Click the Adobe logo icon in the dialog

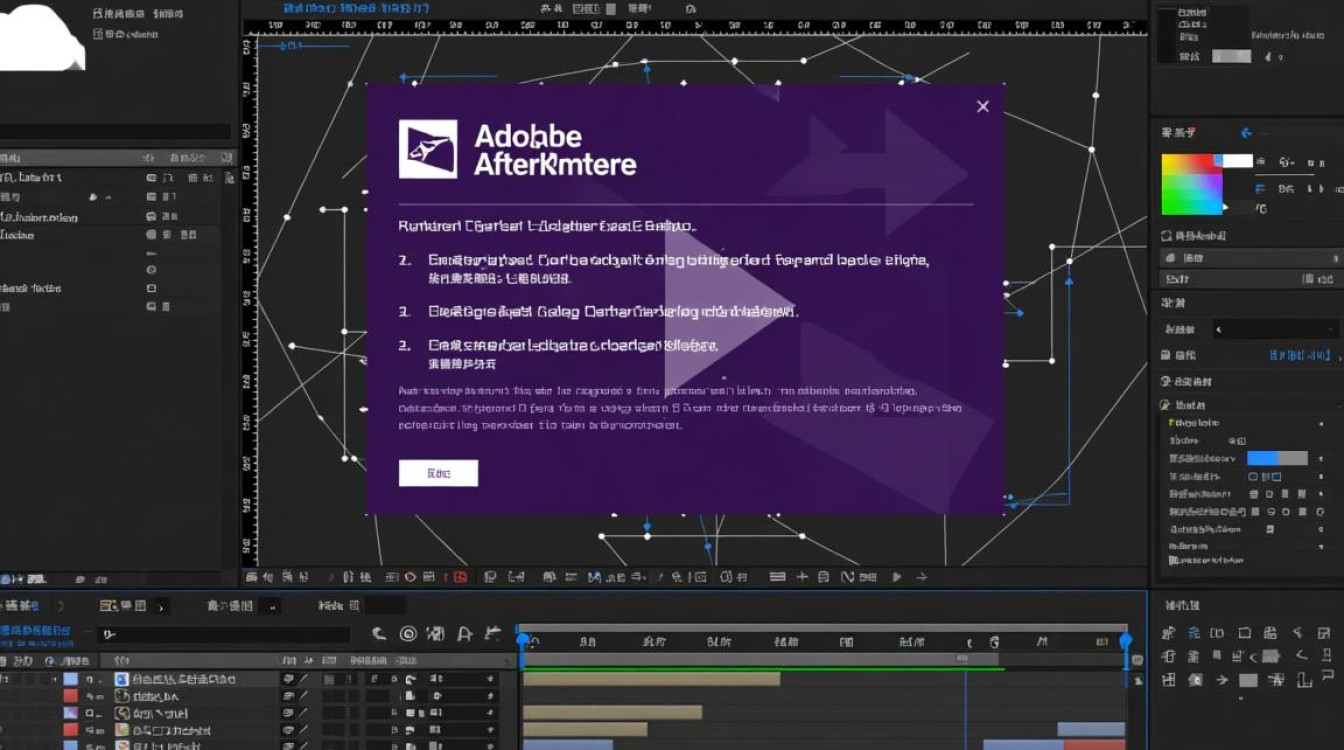click(x=428, y=149)
